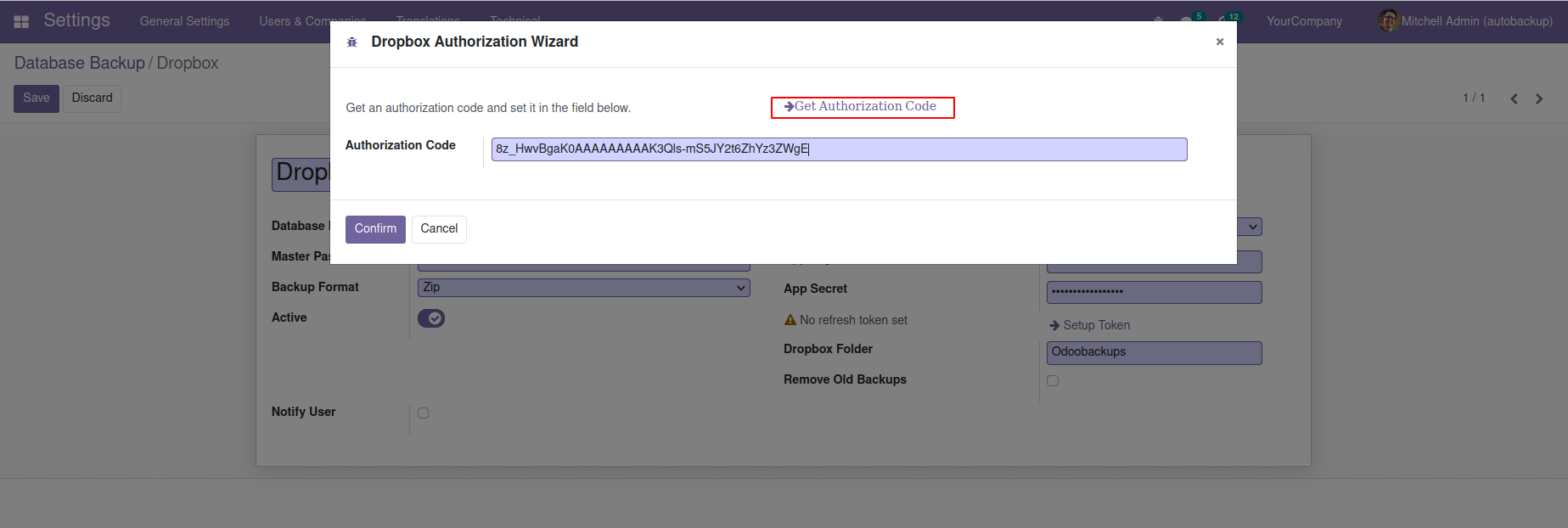Close the Dropbox Authorization Wizard dialog
Screen dimensions: 1568x528
point(1220,42)
